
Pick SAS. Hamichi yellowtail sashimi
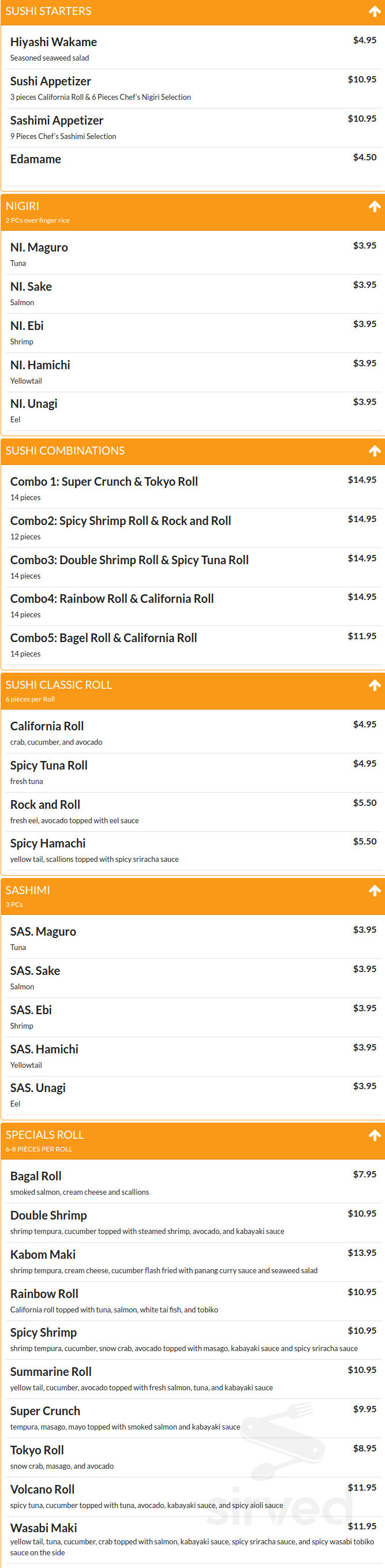coord(193,1056)
